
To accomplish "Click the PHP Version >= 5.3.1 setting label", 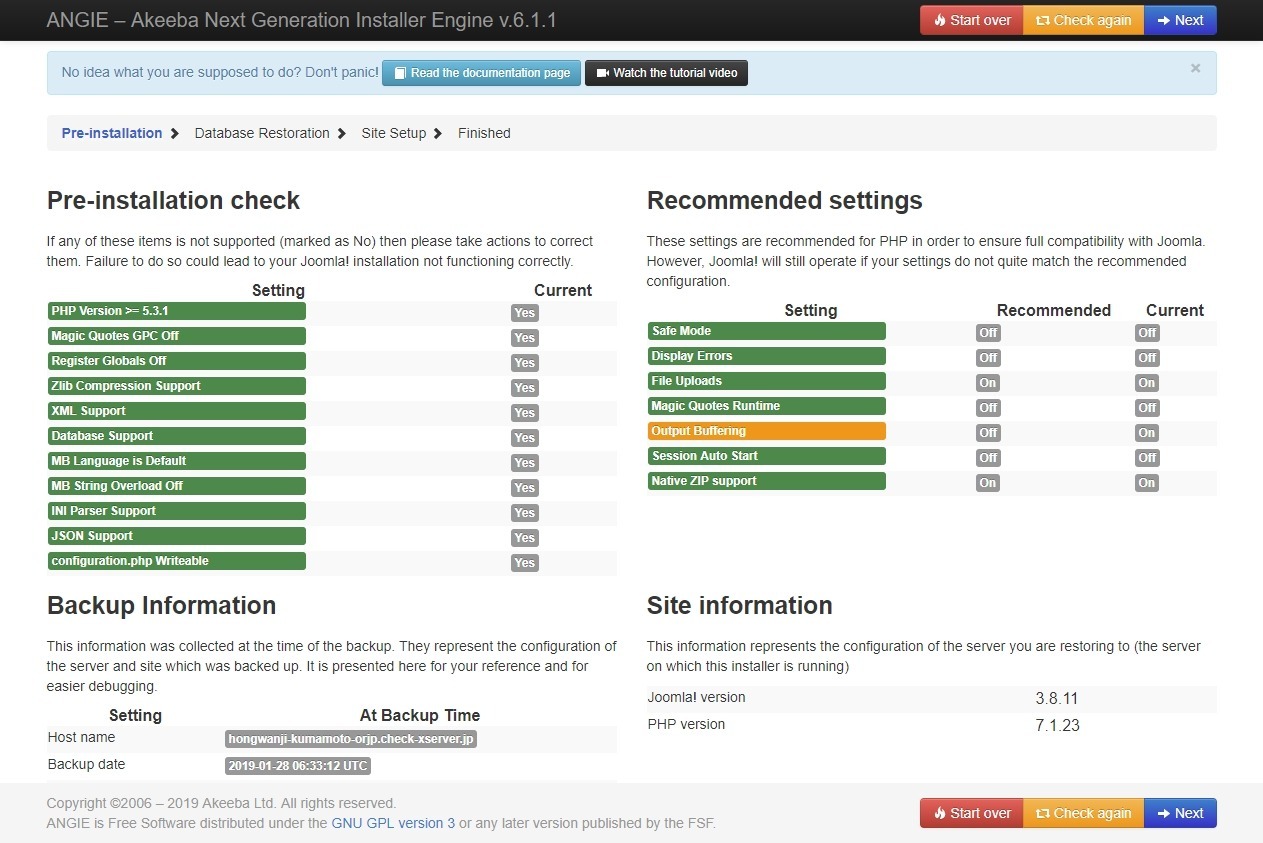I will click(x=177, y=311).
